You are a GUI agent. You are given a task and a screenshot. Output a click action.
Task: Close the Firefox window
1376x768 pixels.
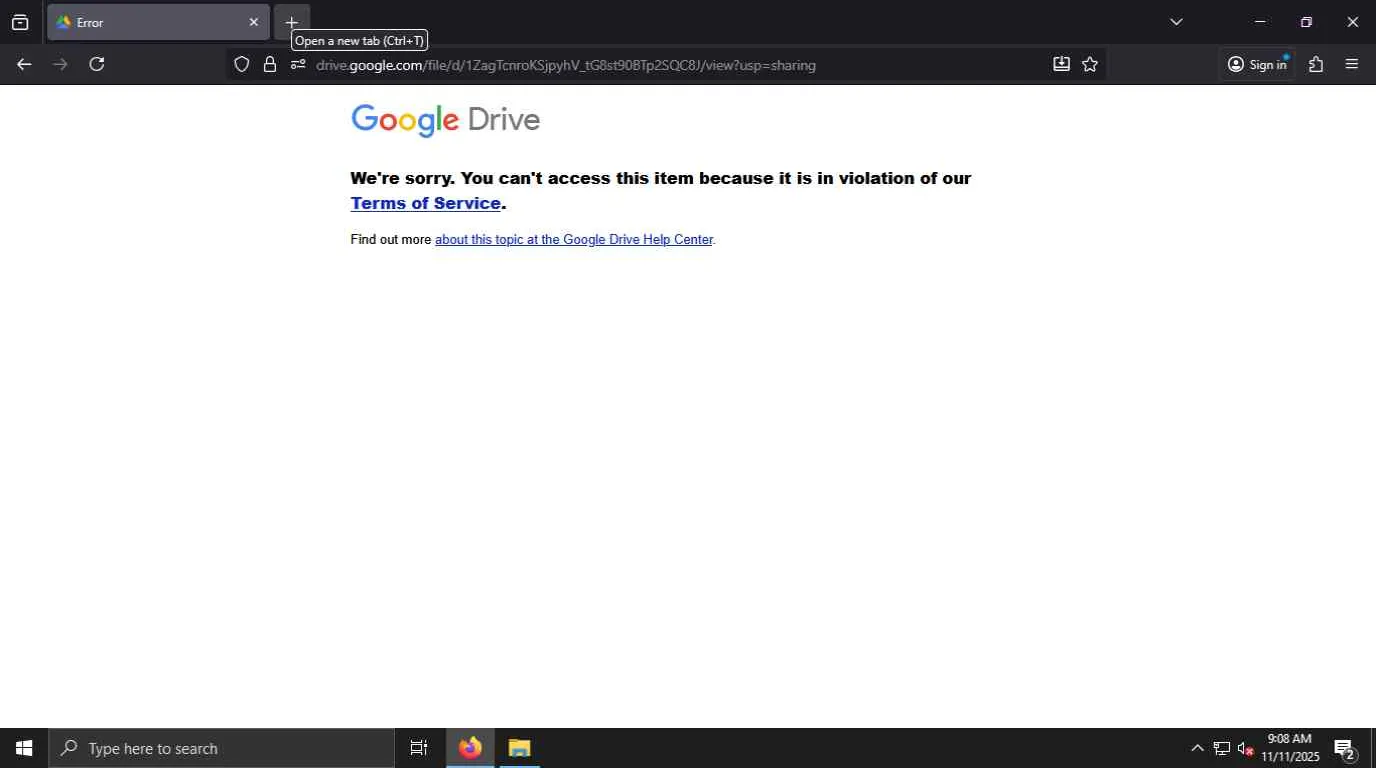pos(1353,22)
